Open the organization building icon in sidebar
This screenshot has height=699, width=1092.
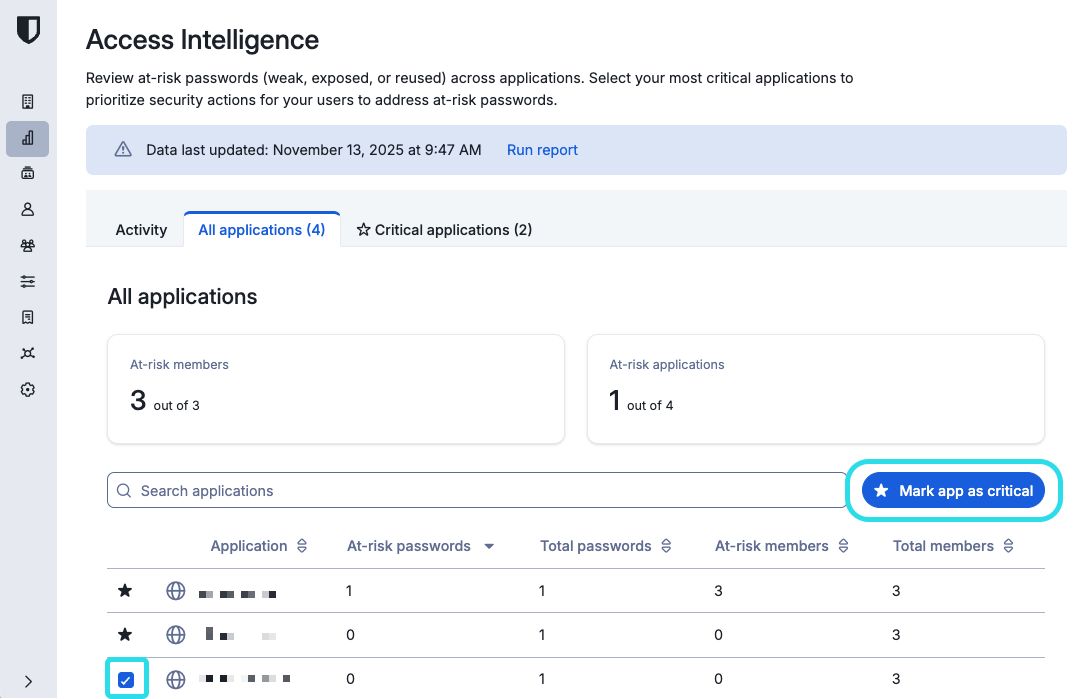click(x=28, y=102)
